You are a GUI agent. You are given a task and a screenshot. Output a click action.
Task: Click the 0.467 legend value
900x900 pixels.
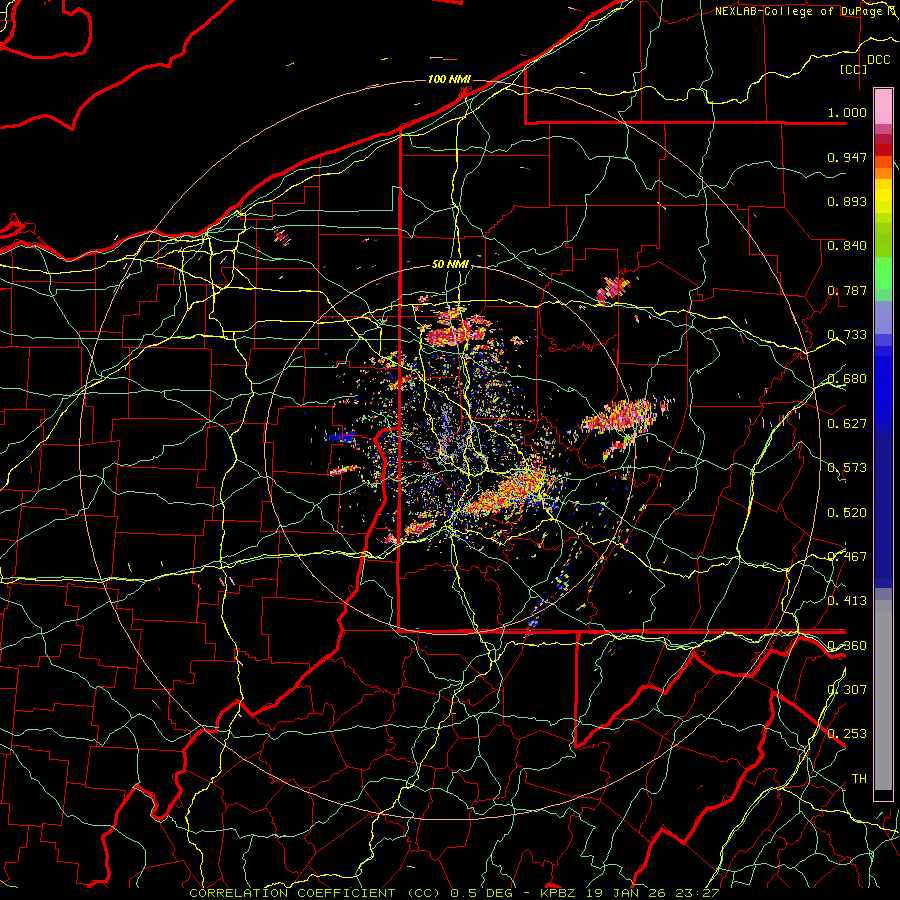pos(847,556)
